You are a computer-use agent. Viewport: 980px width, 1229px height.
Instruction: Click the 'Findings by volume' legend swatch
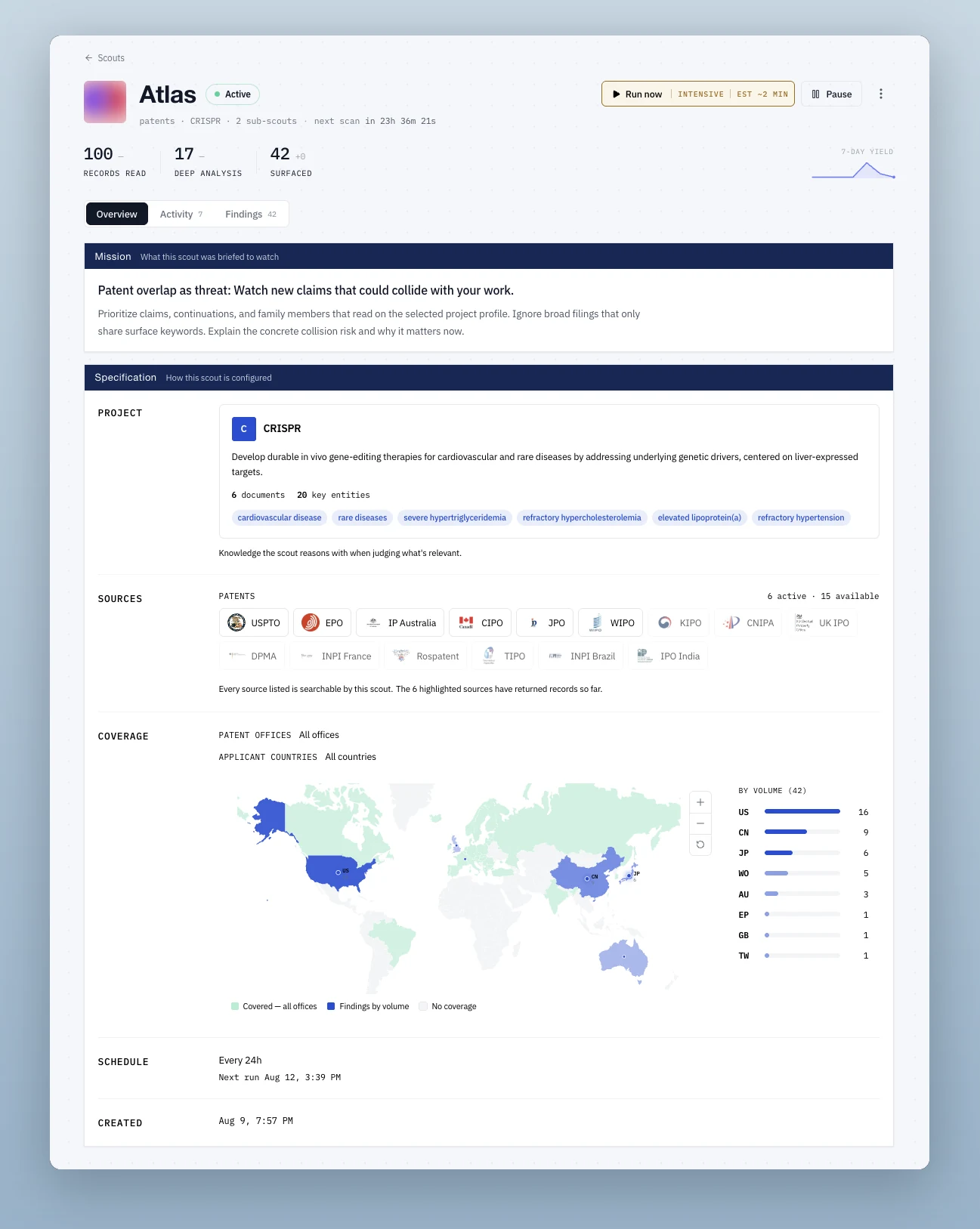[331, 1006]
